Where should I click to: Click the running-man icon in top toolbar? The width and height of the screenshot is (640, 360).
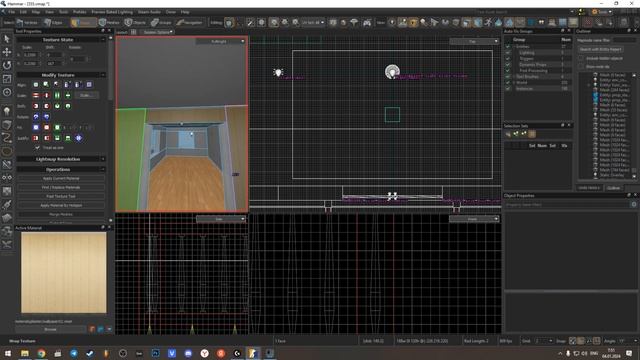pos(488,22)
